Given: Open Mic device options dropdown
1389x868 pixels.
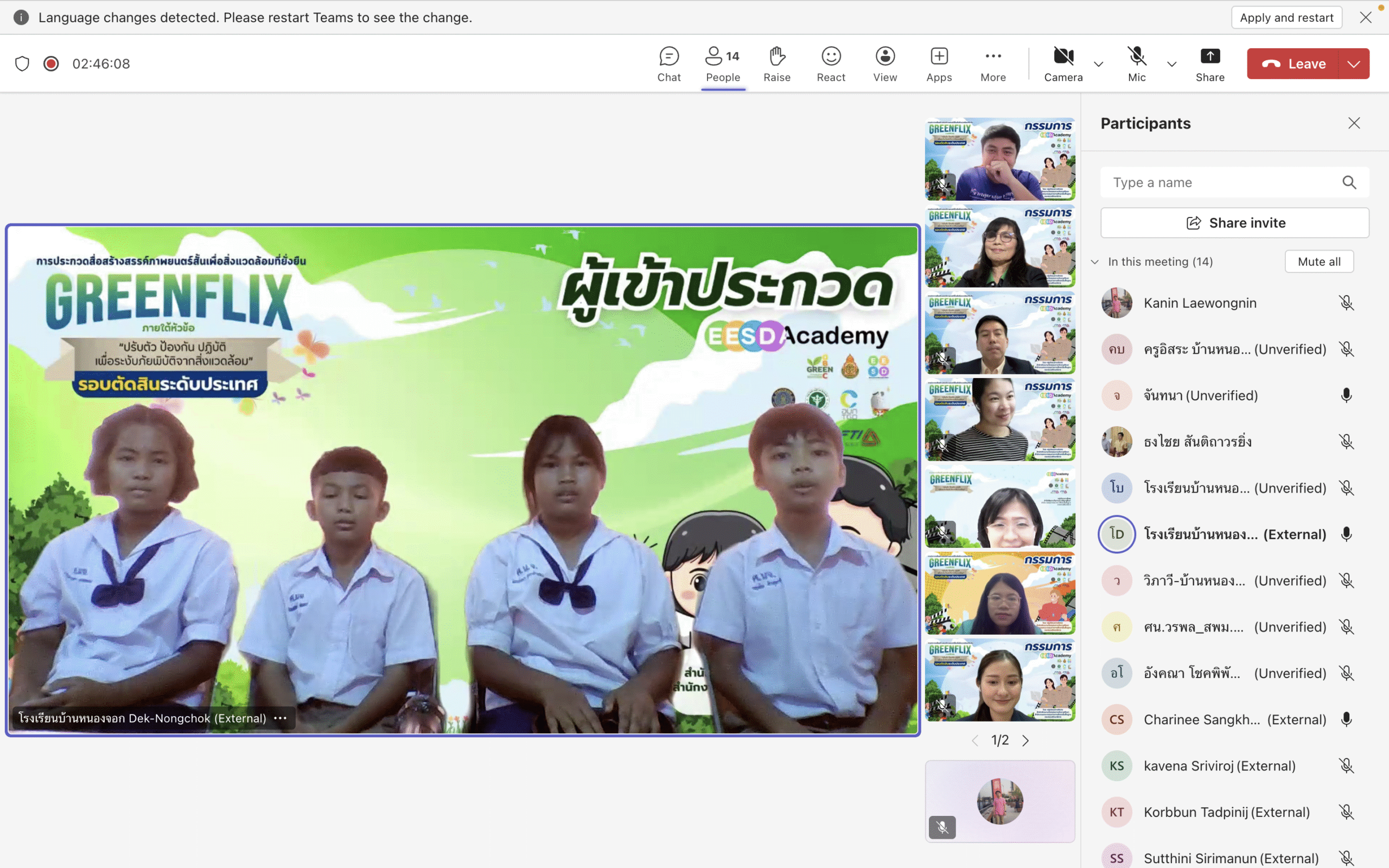Looking at the screenshot, I should tap(1171, 63).
